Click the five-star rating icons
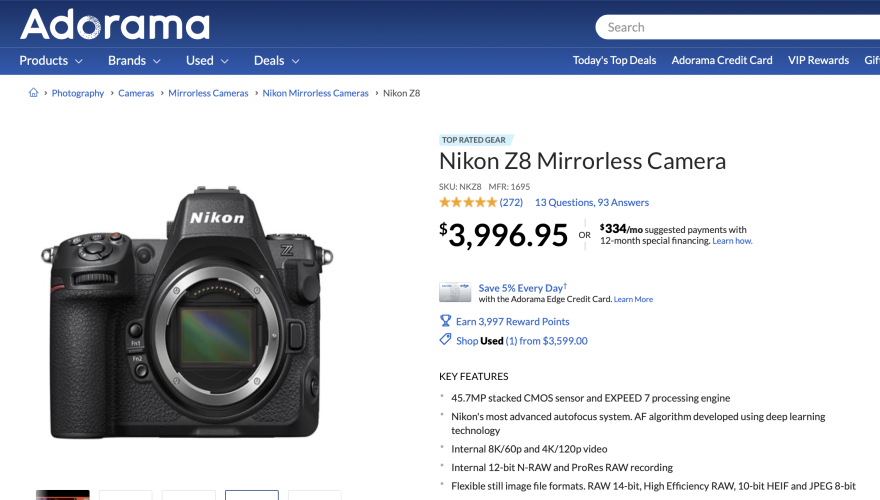880x500 pixels. click(x=468, y=202)
